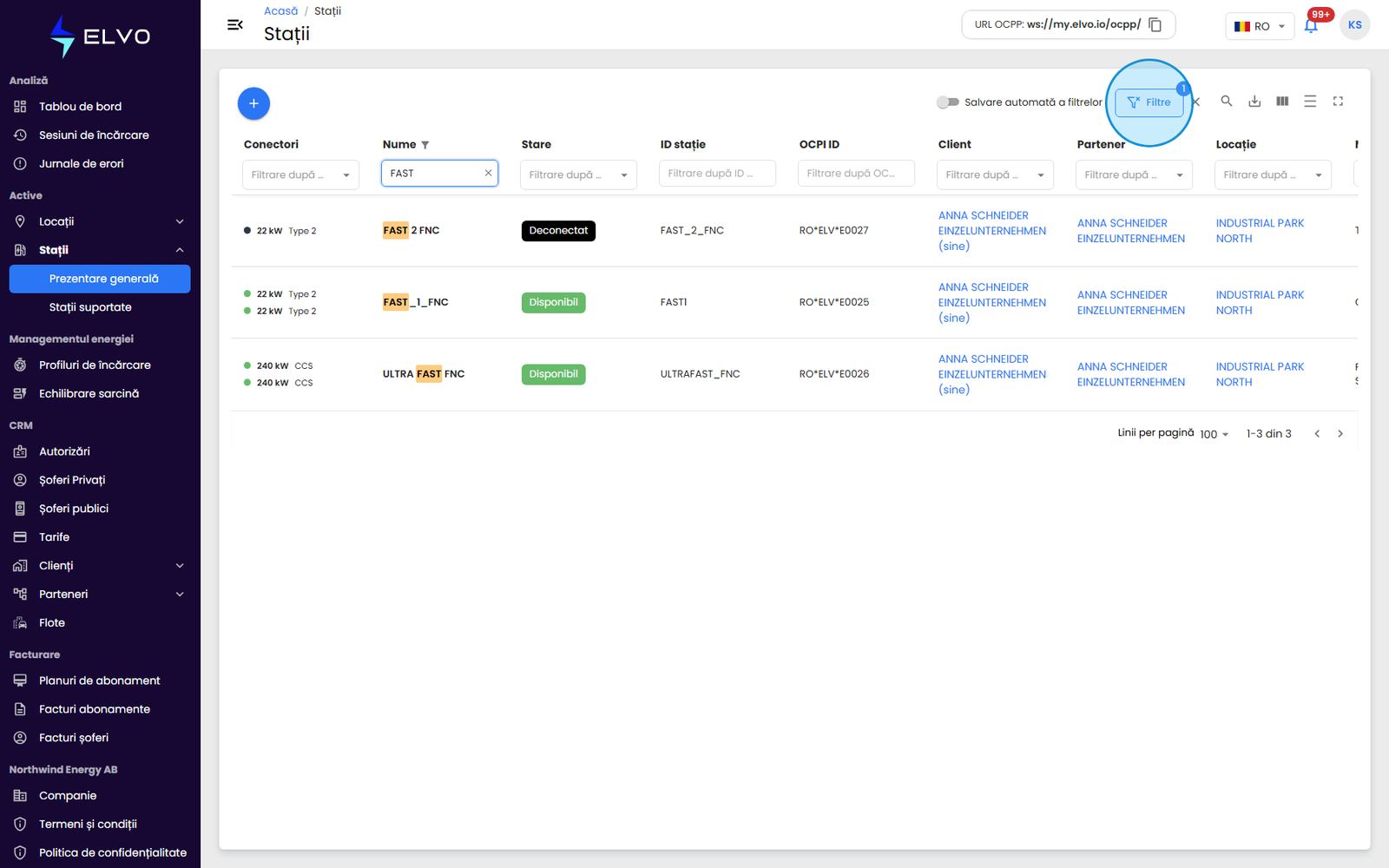Click Deconectat status badge
This screenshot has height=868, width=1389.
coord(558,231)
